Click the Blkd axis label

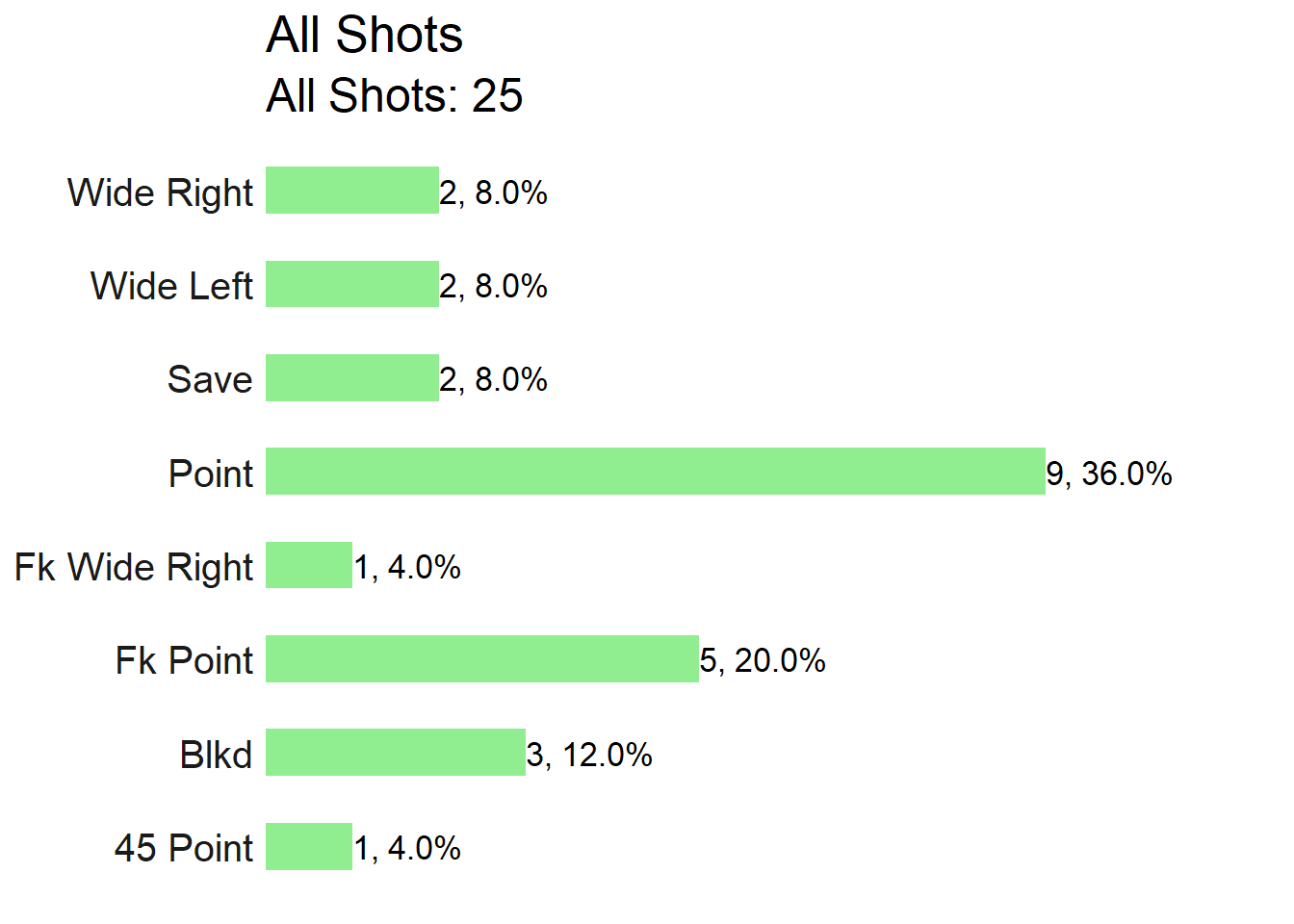(x=216, y=755)
